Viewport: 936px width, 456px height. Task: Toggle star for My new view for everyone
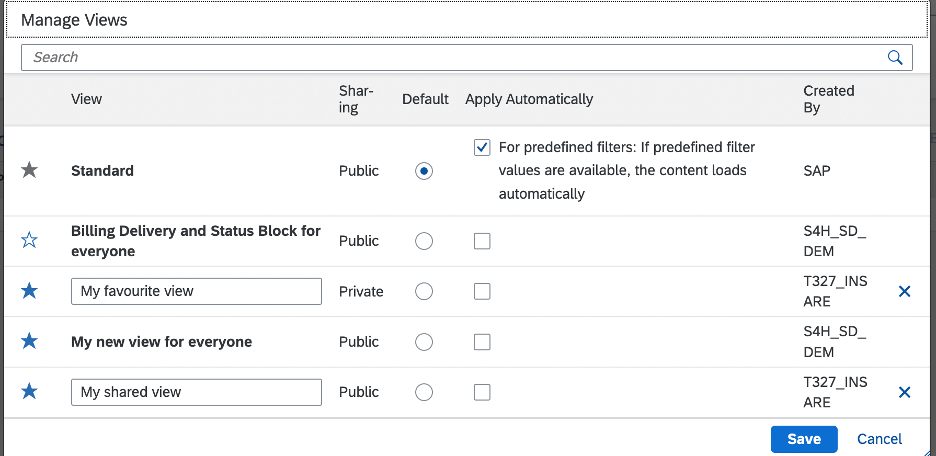click(x=29, y=341)
